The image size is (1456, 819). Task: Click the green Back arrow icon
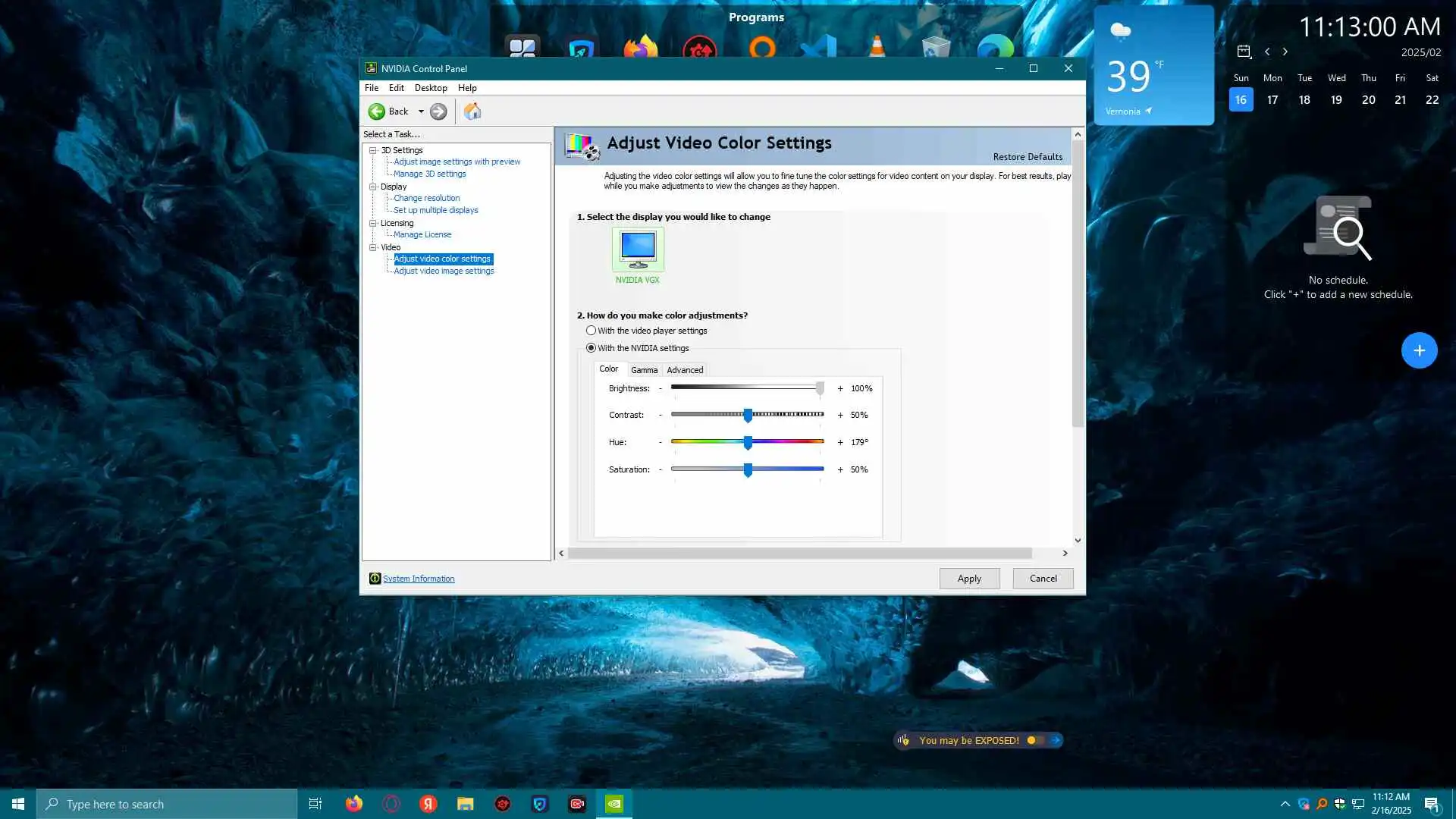pos(377,111)
